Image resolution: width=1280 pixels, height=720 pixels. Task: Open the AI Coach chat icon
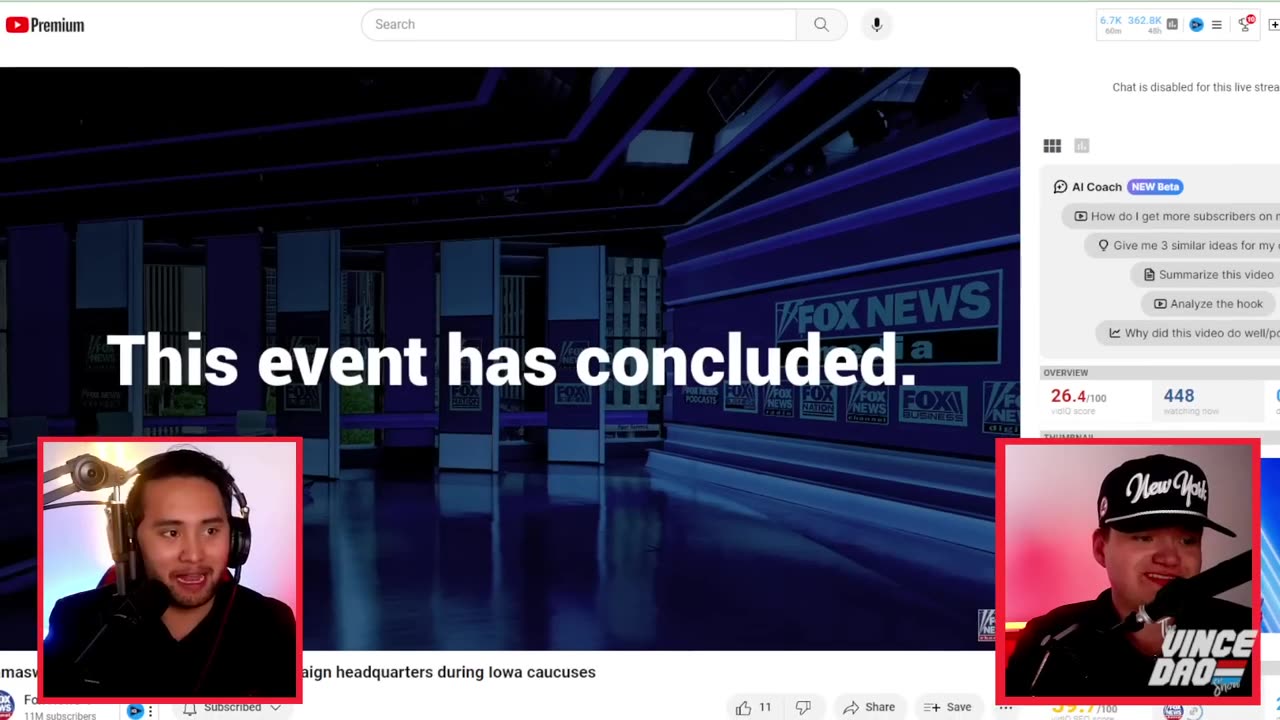(x=1060, y=187)
